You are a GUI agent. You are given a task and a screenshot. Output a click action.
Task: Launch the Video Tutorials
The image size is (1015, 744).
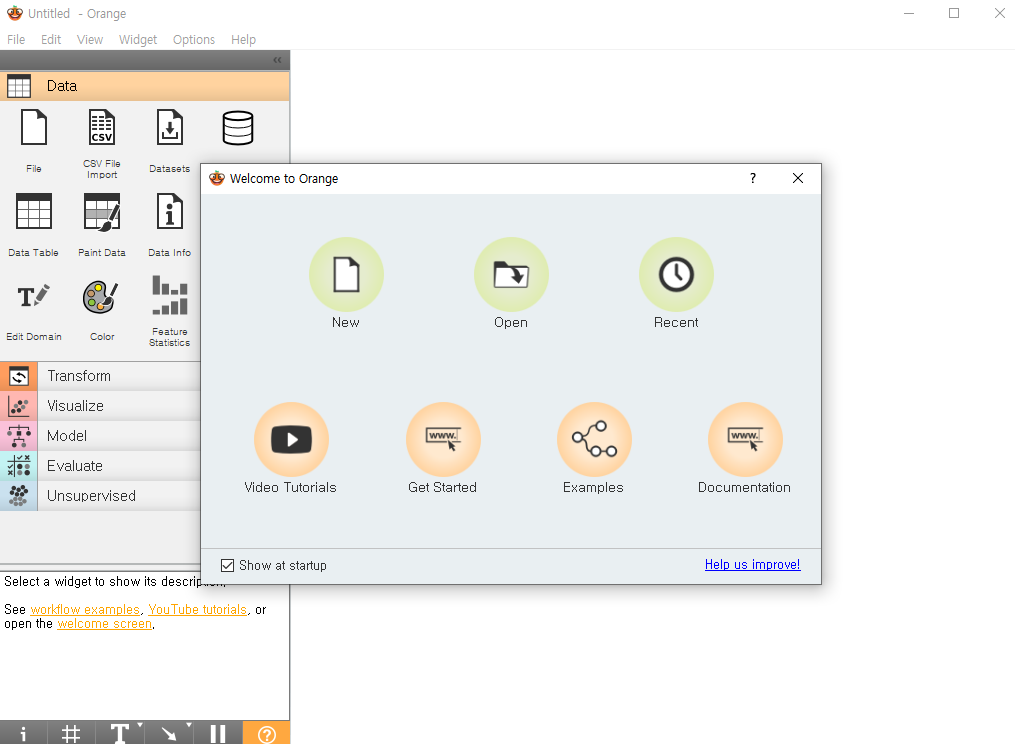[291, 440]
